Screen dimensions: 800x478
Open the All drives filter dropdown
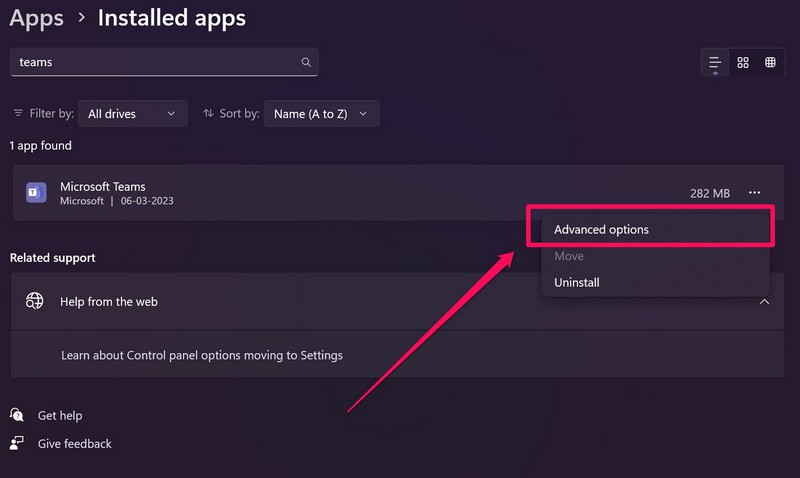pyautogui.click(x=132, y=114)
